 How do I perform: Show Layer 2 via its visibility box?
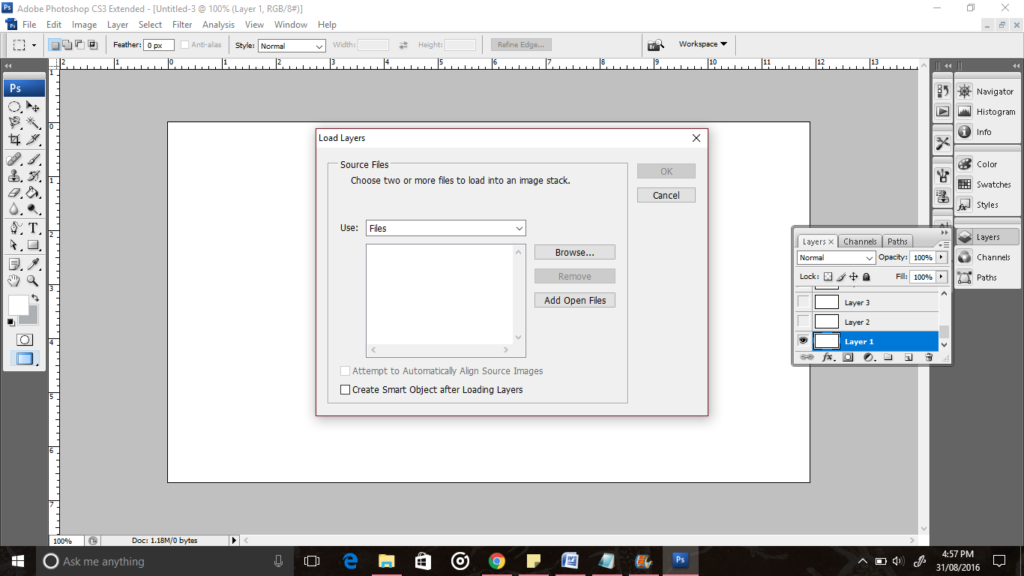pos(803,321)
